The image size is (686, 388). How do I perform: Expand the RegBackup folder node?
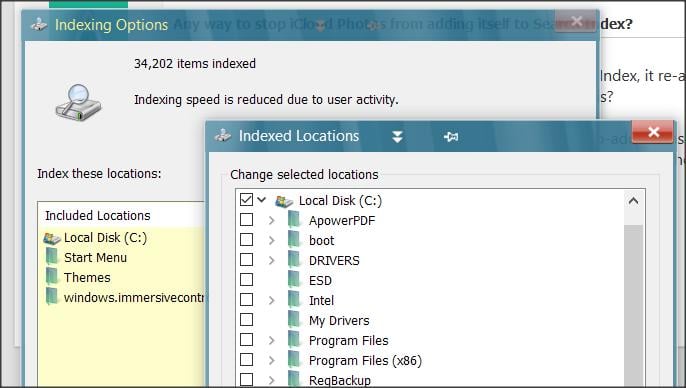(272, 380)
